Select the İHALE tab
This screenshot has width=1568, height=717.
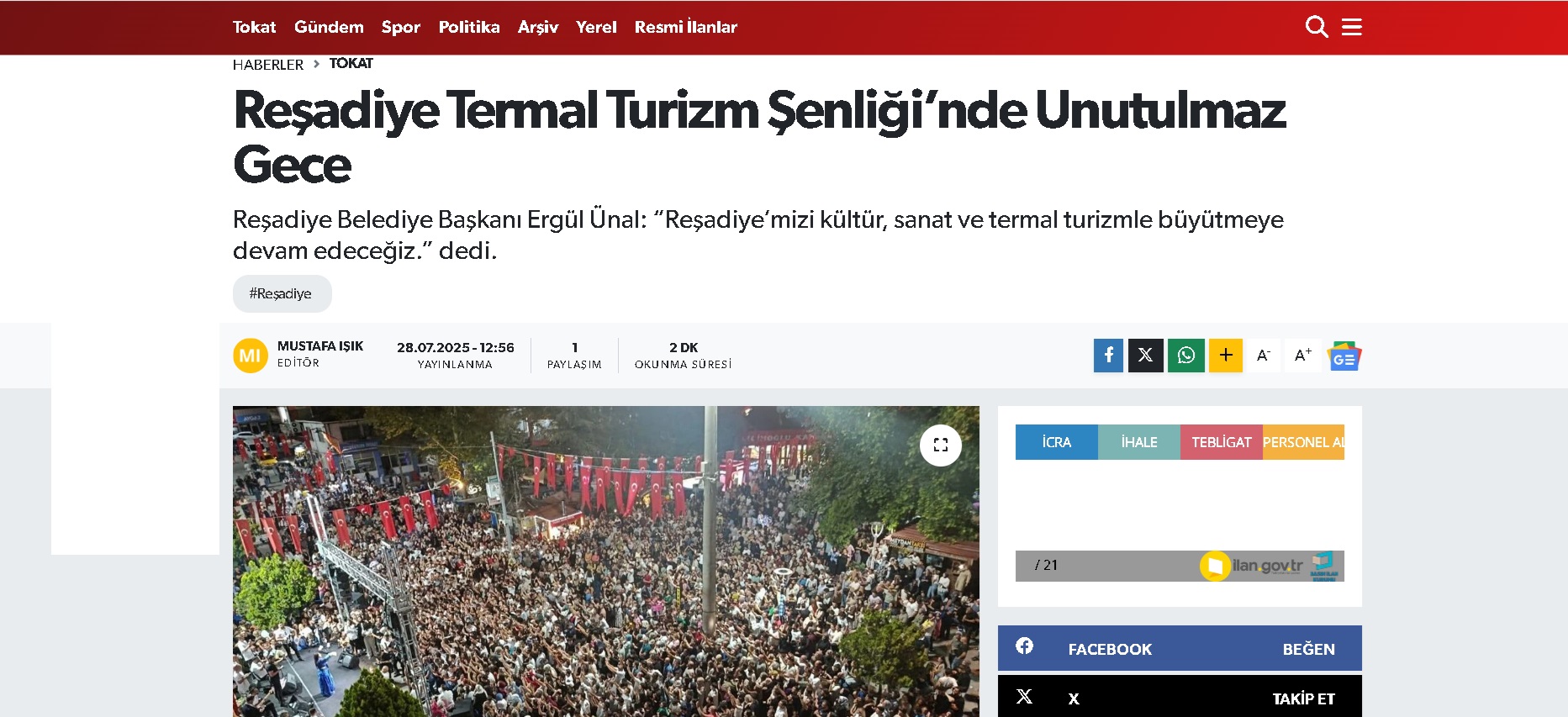click(x=1139, y=442)
